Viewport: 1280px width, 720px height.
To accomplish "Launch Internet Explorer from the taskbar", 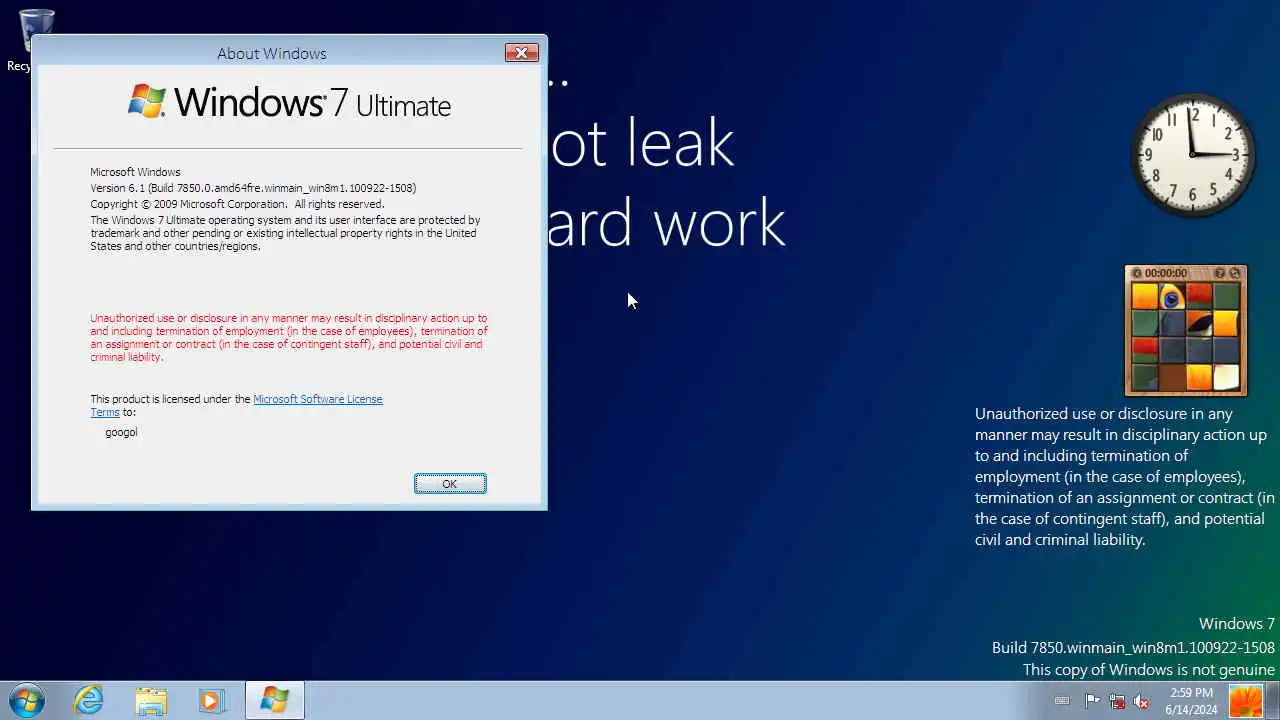I will (89, 700).
